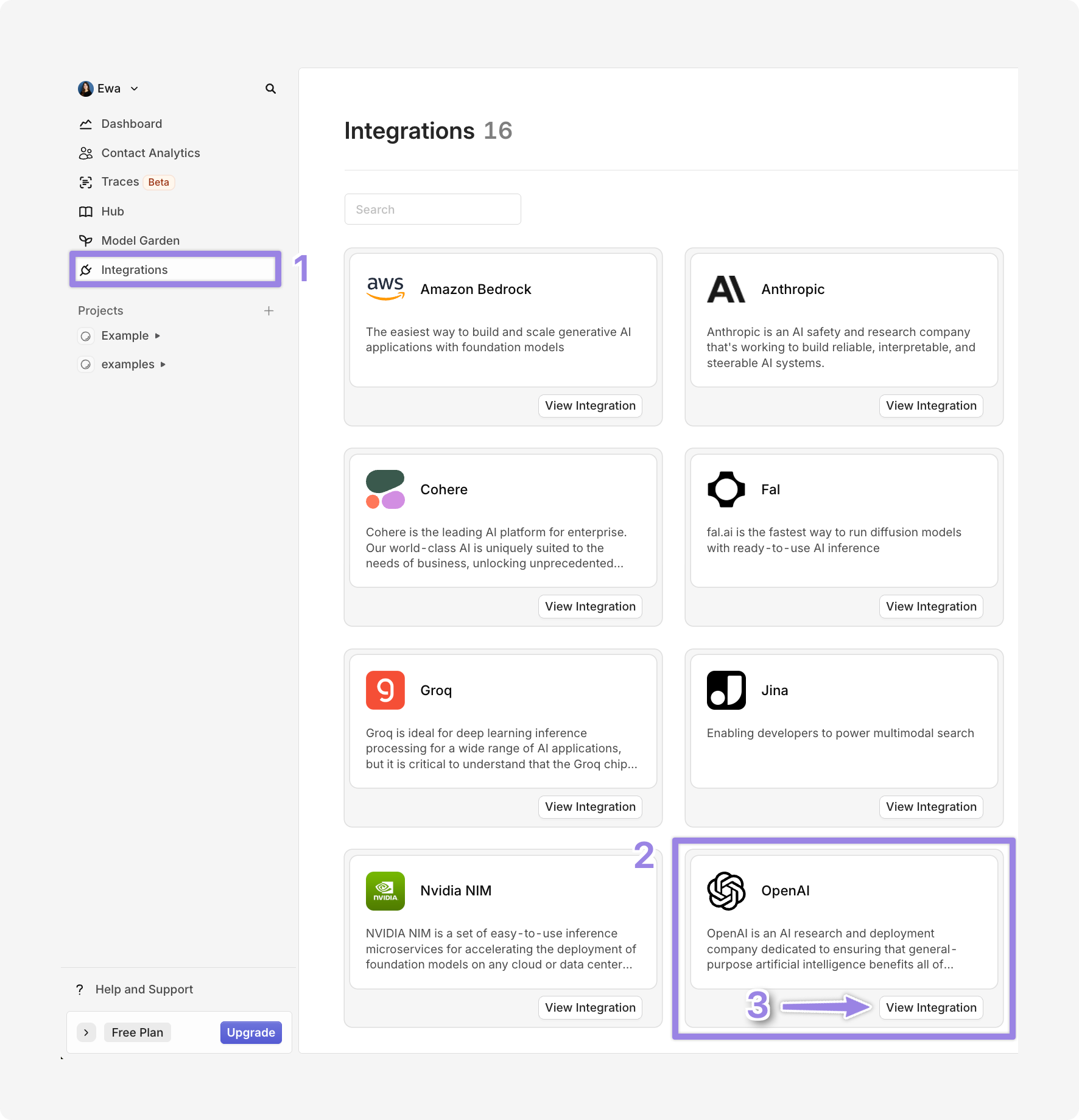Expand the examples project arrow
This screenshot has width=1079, height=1120.
(163, 365)
